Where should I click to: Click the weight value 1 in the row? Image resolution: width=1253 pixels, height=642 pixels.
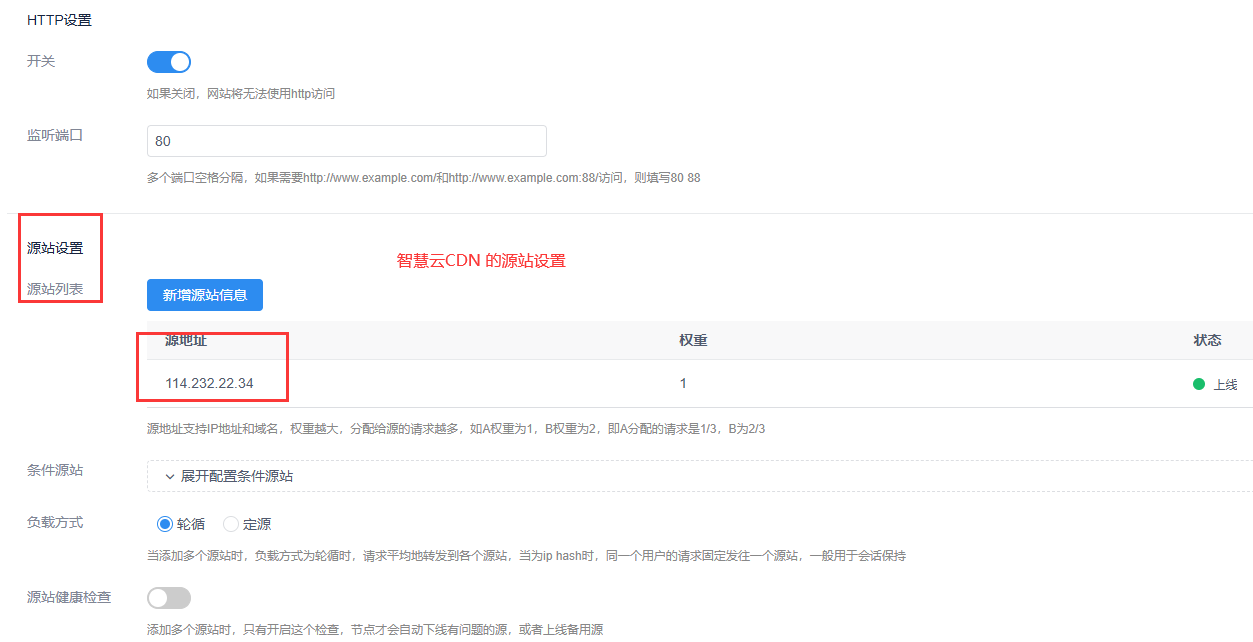(683, 384)
